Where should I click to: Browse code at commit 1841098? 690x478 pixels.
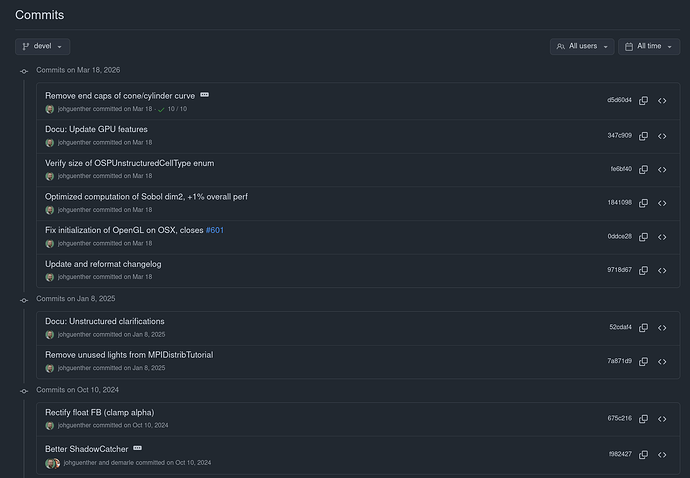tap(662, 203)
